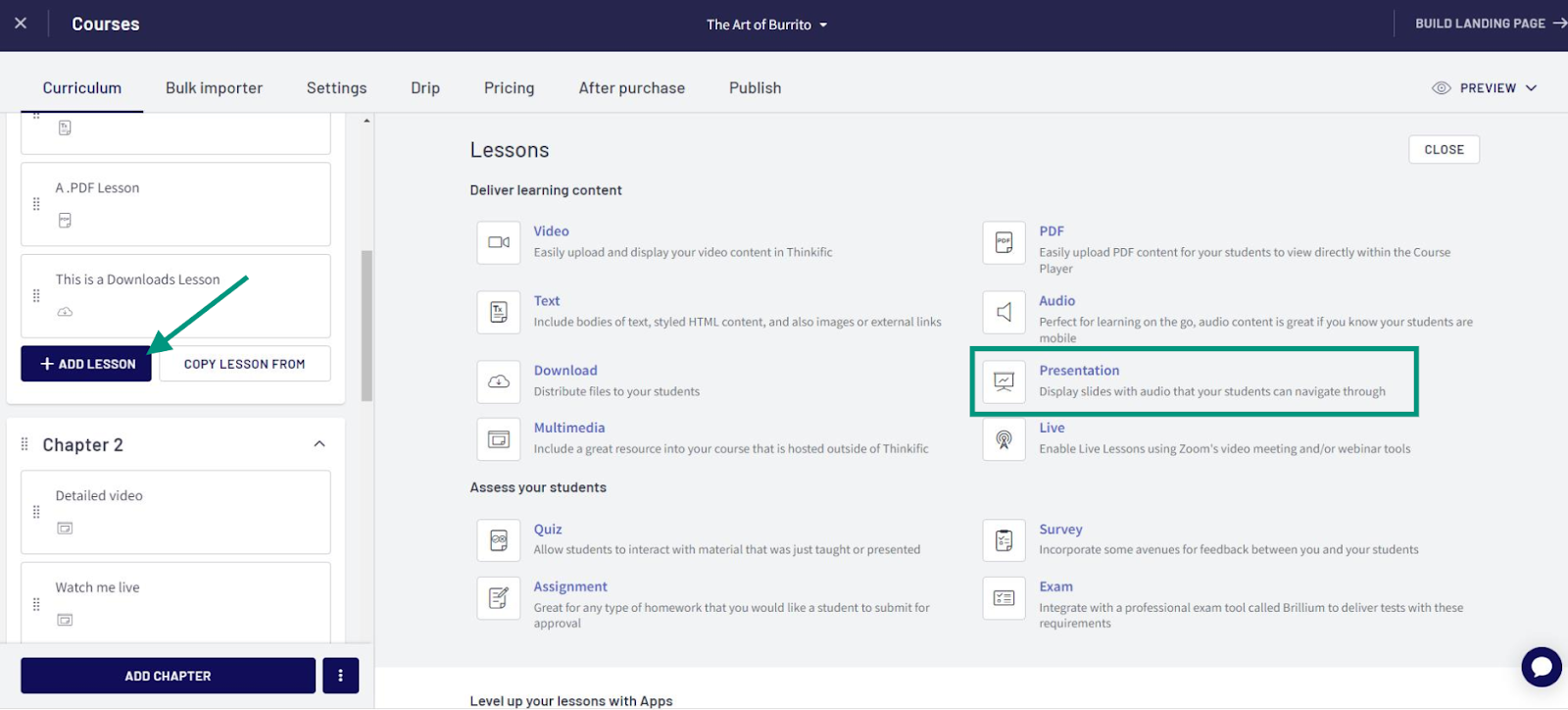Select the Quiz lesson icon
1568x710 pixels.
(x=498, y=540)
